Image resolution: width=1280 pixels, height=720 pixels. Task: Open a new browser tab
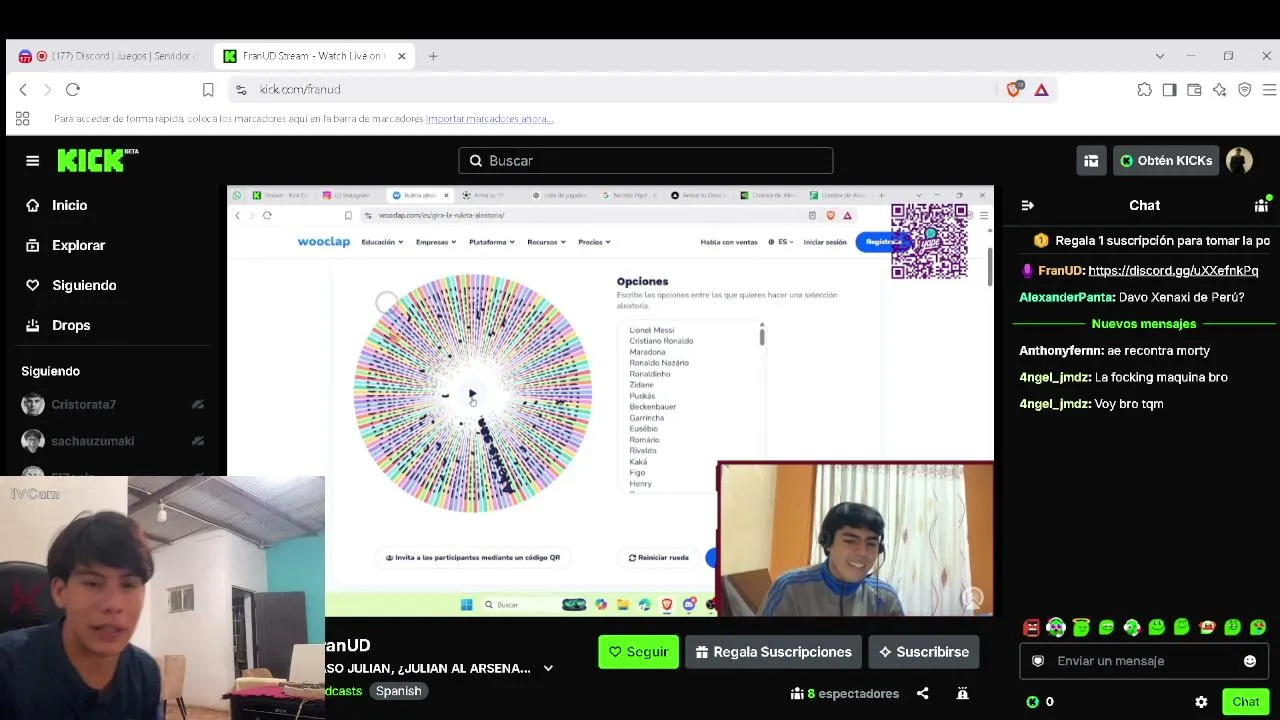click(x=433, y=56)
